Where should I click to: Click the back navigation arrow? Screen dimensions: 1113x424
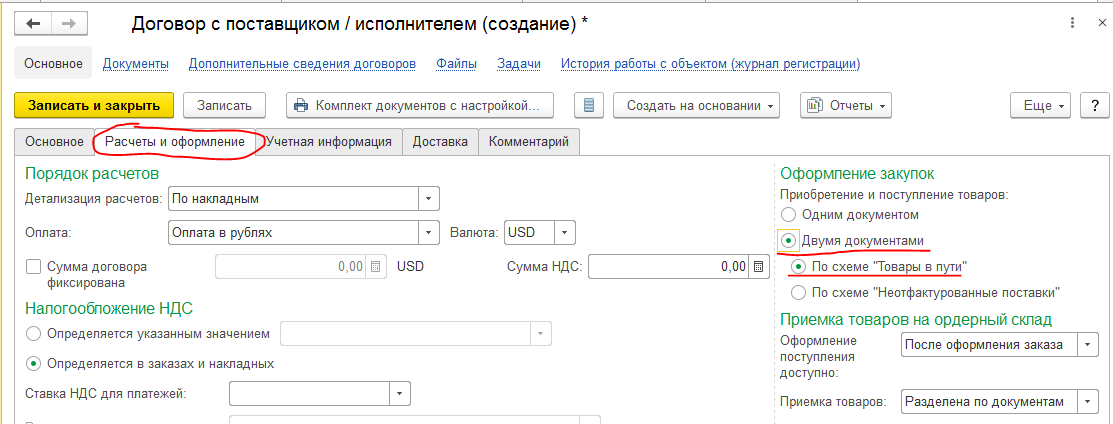[34, 21]
